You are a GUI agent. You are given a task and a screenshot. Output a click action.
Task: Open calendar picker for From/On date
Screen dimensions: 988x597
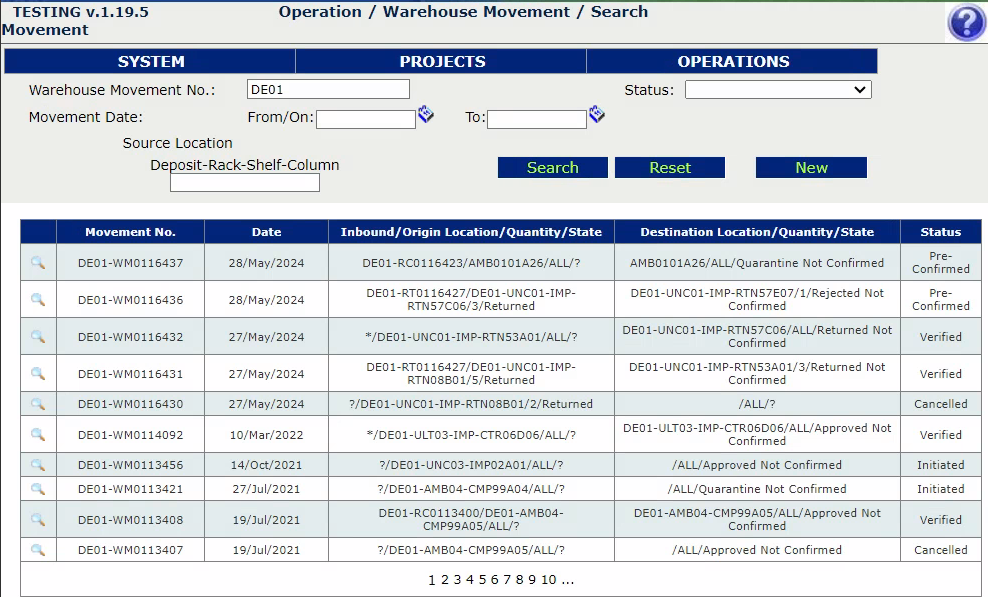[x=426, y=114]
